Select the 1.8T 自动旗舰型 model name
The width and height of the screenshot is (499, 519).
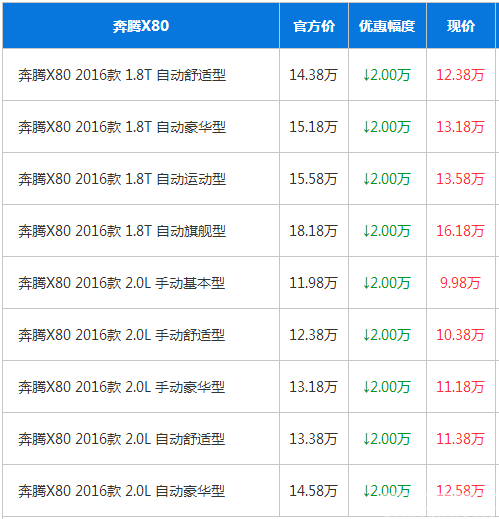pos(122,231)
